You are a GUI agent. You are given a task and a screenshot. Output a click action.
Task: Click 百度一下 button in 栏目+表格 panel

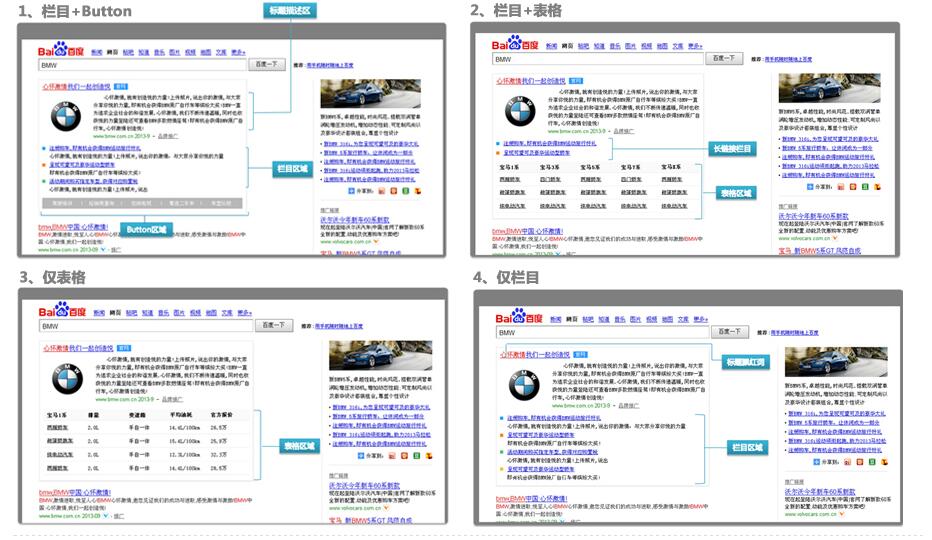point(724,58)
